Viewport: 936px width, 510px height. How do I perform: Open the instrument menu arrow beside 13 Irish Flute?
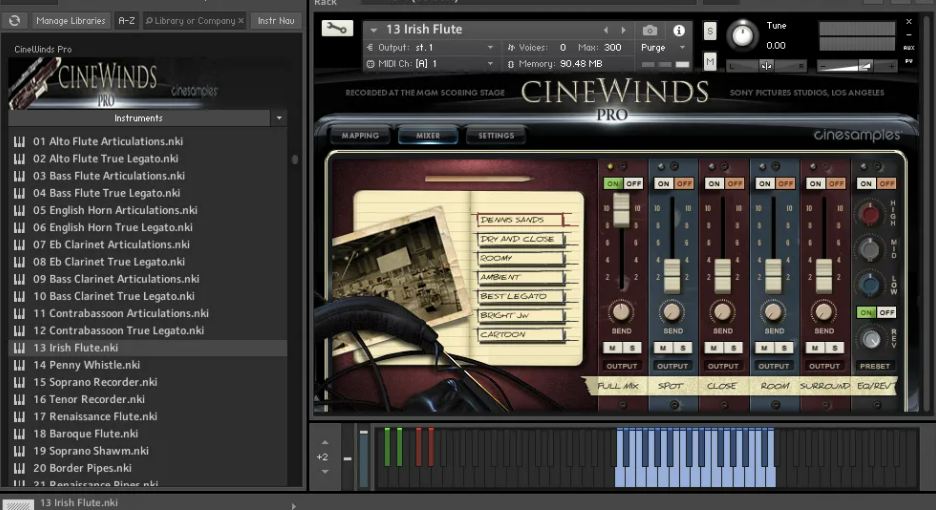click(x=374, y=30)
